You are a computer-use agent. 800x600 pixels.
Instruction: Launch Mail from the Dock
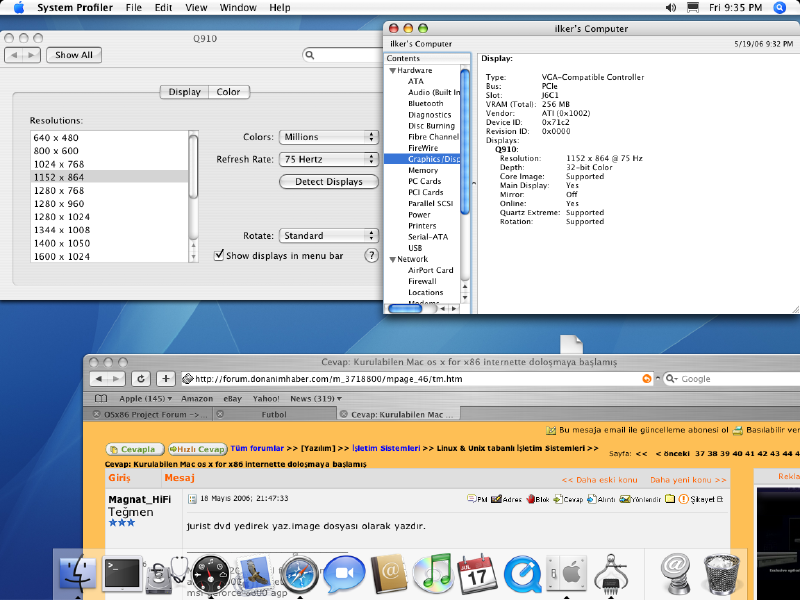pyautogui.click(x=255, y=574)
